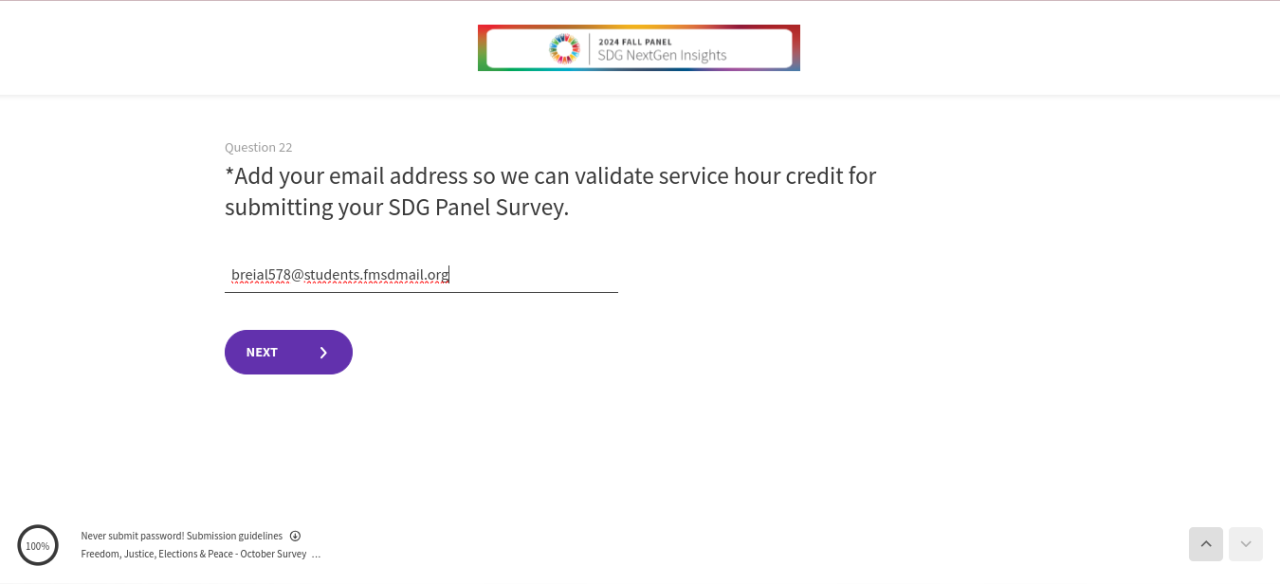Click the "Question 22" label

tap(258, 147)
